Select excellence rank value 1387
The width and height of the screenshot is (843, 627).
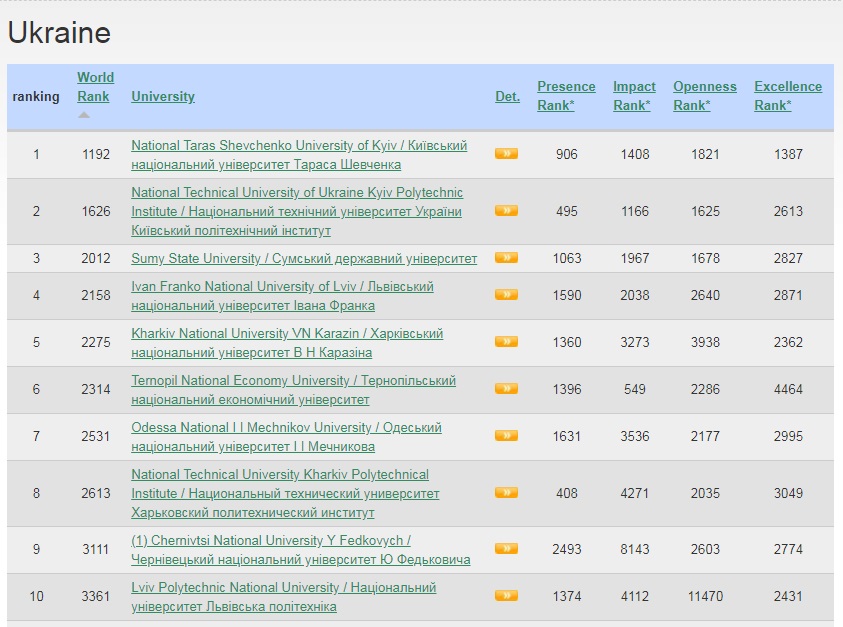point(788,154)
